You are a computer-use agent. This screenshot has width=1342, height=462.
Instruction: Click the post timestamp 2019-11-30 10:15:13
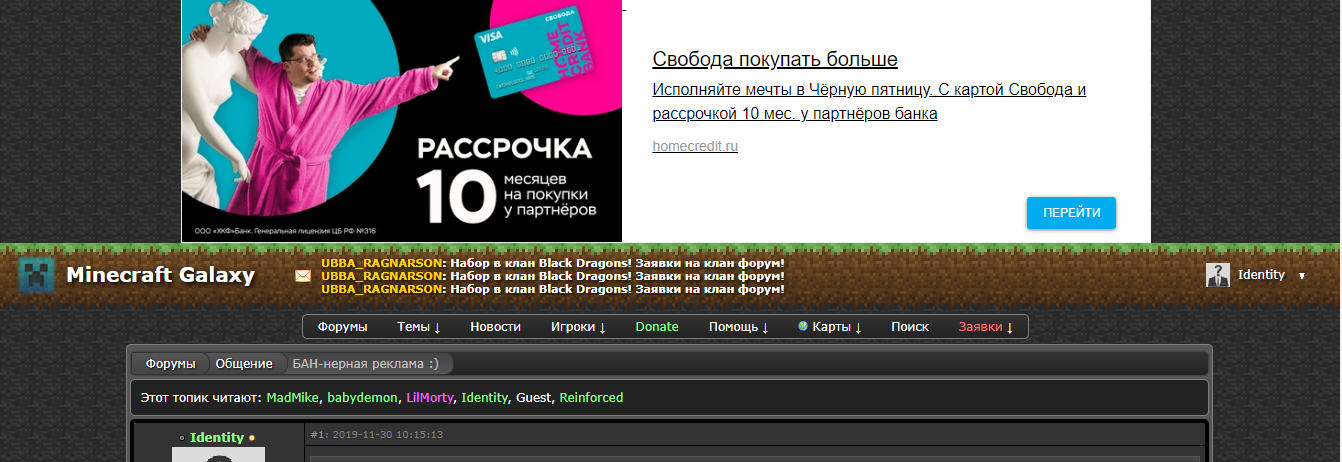(x=388, y=435)
